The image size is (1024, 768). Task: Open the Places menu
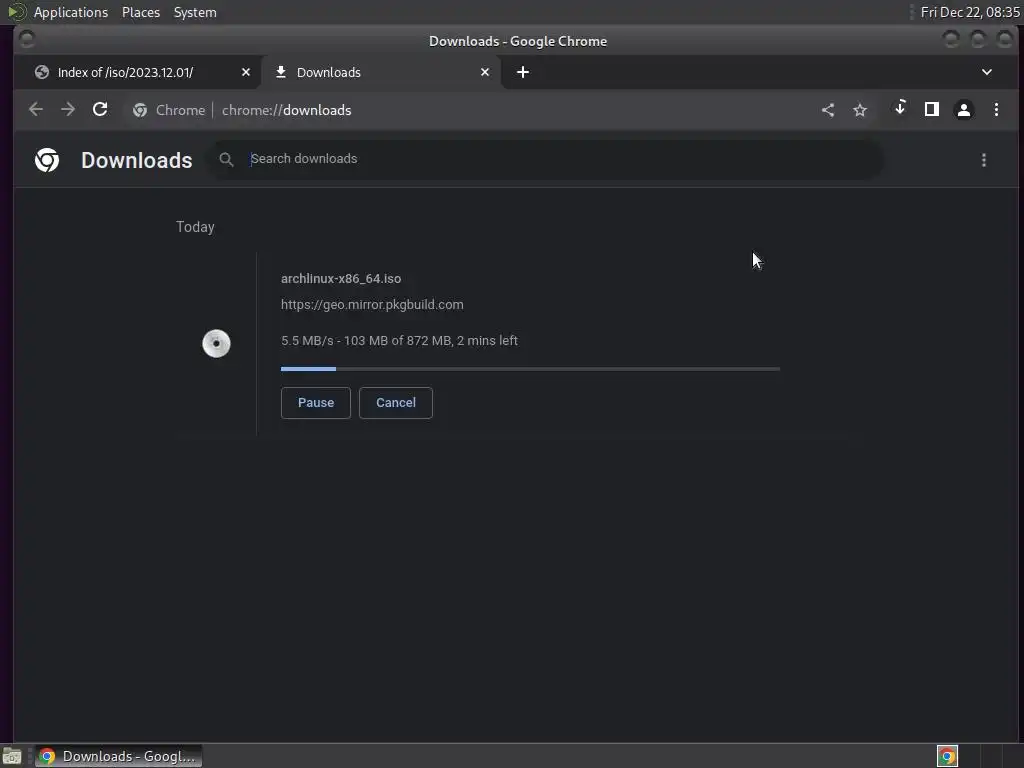click(141, 12)
